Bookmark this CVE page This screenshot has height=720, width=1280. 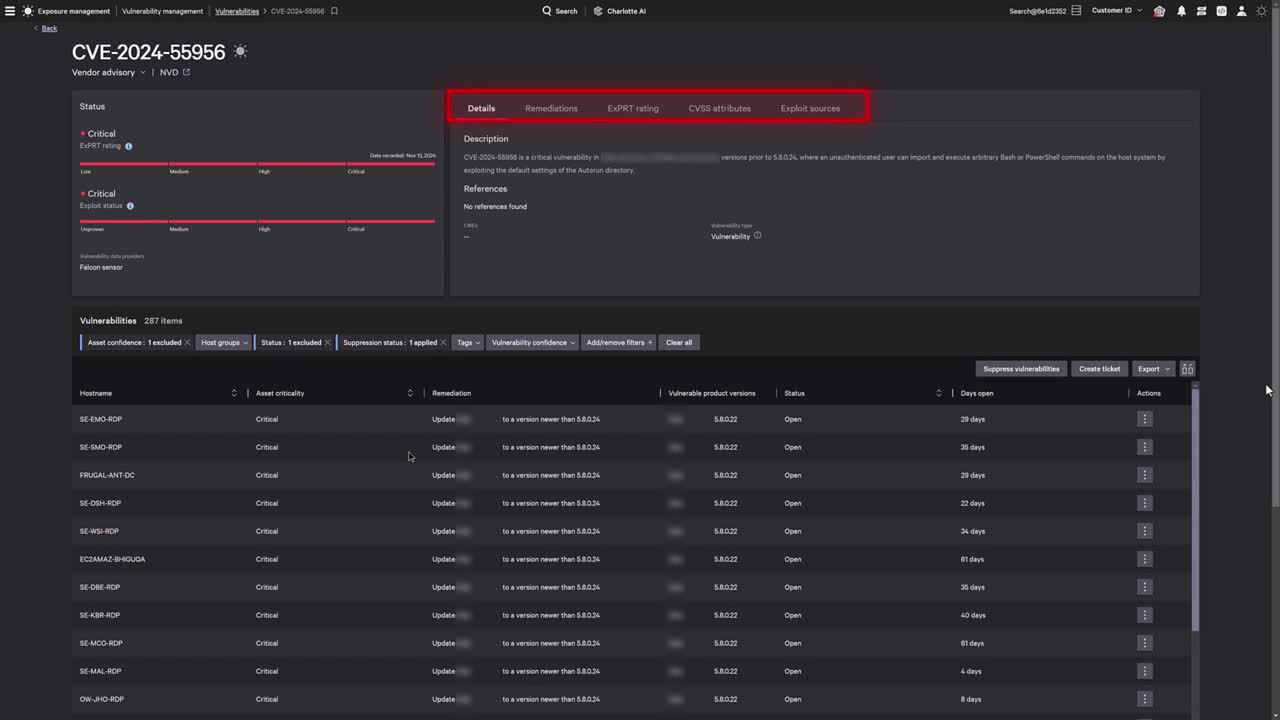(334, 11)
